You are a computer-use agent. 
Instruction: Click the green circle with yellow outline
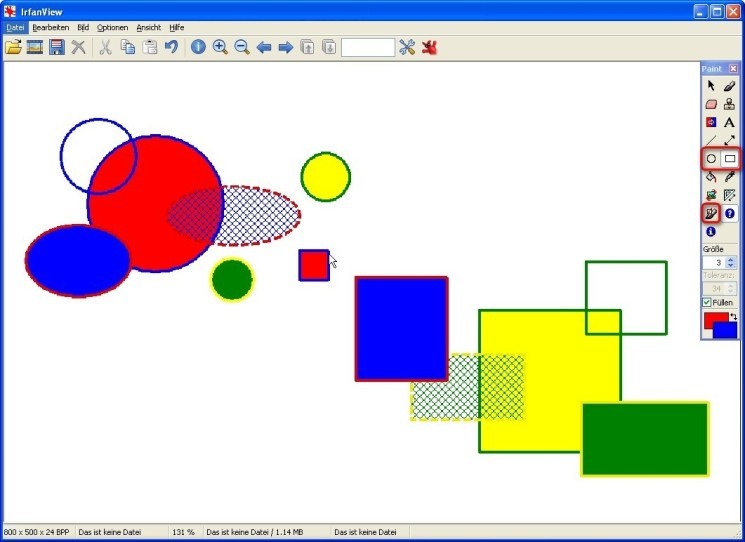[232, 280]
